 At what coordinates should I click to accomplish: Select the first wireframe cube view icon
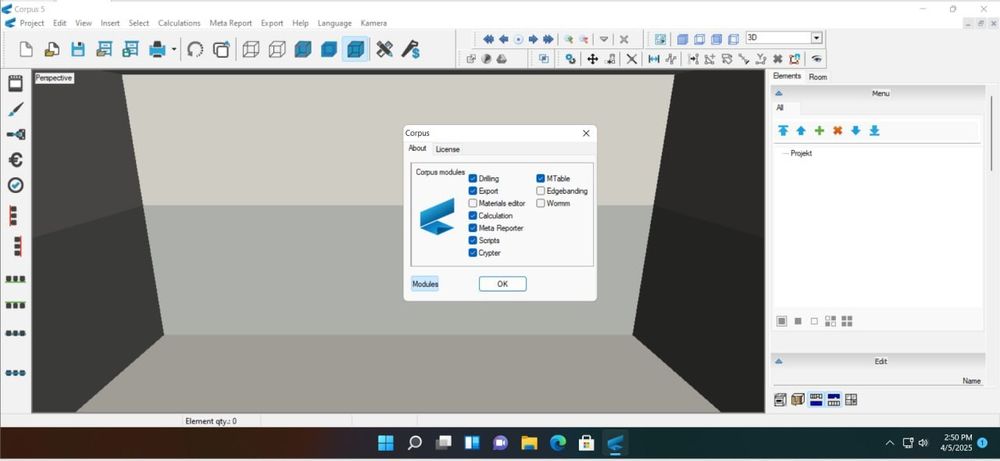point(251,49)
